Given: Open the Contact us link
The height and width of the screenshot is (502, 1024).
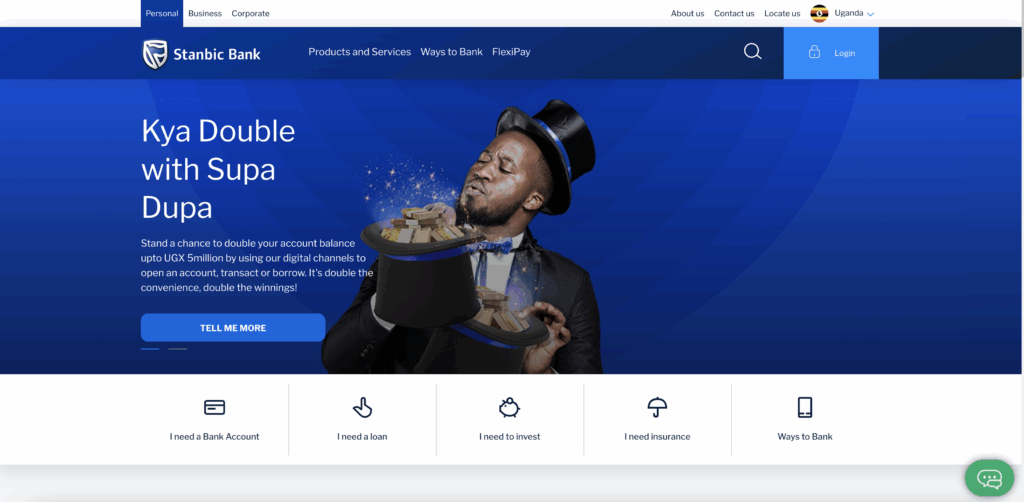Looking at the screenshot, I should 734,13.
